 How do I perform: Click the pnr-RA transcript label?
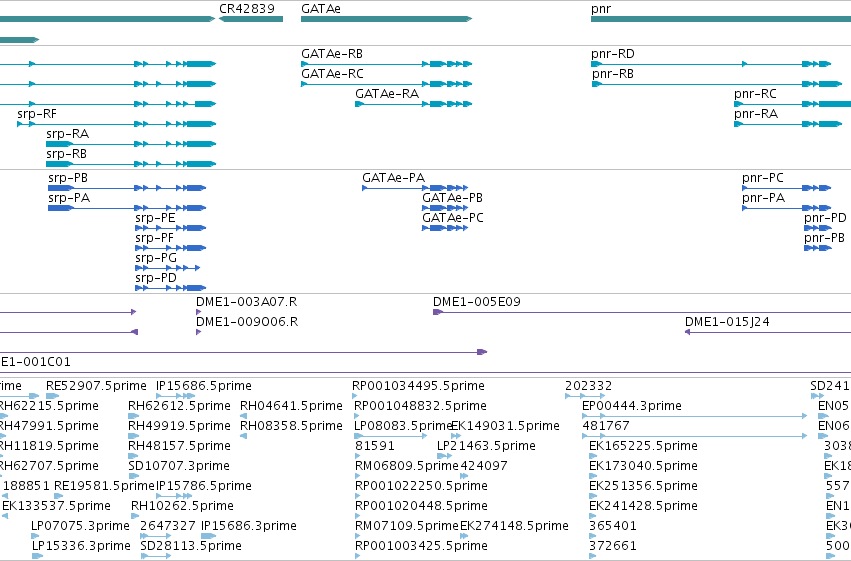(755, 114)
